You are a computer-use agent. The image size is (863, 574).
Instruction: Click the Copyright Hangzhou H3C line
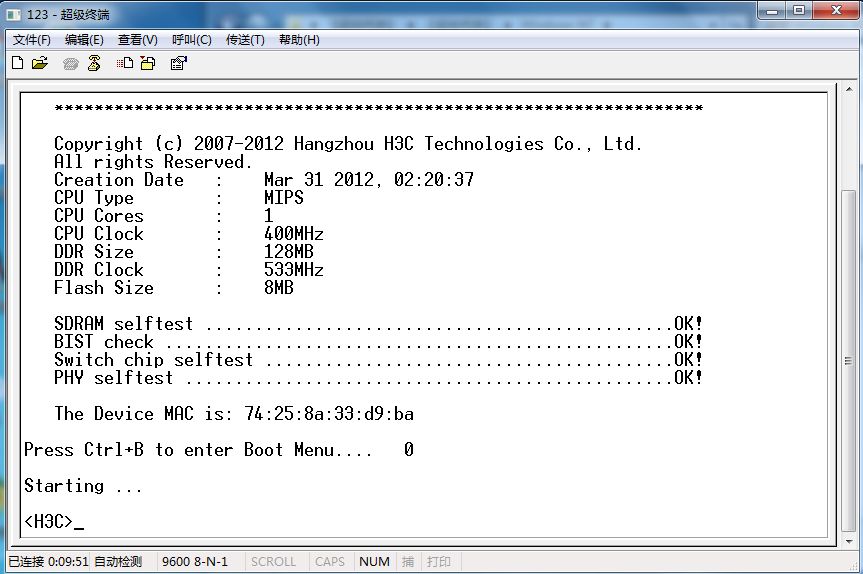[348, 144]
